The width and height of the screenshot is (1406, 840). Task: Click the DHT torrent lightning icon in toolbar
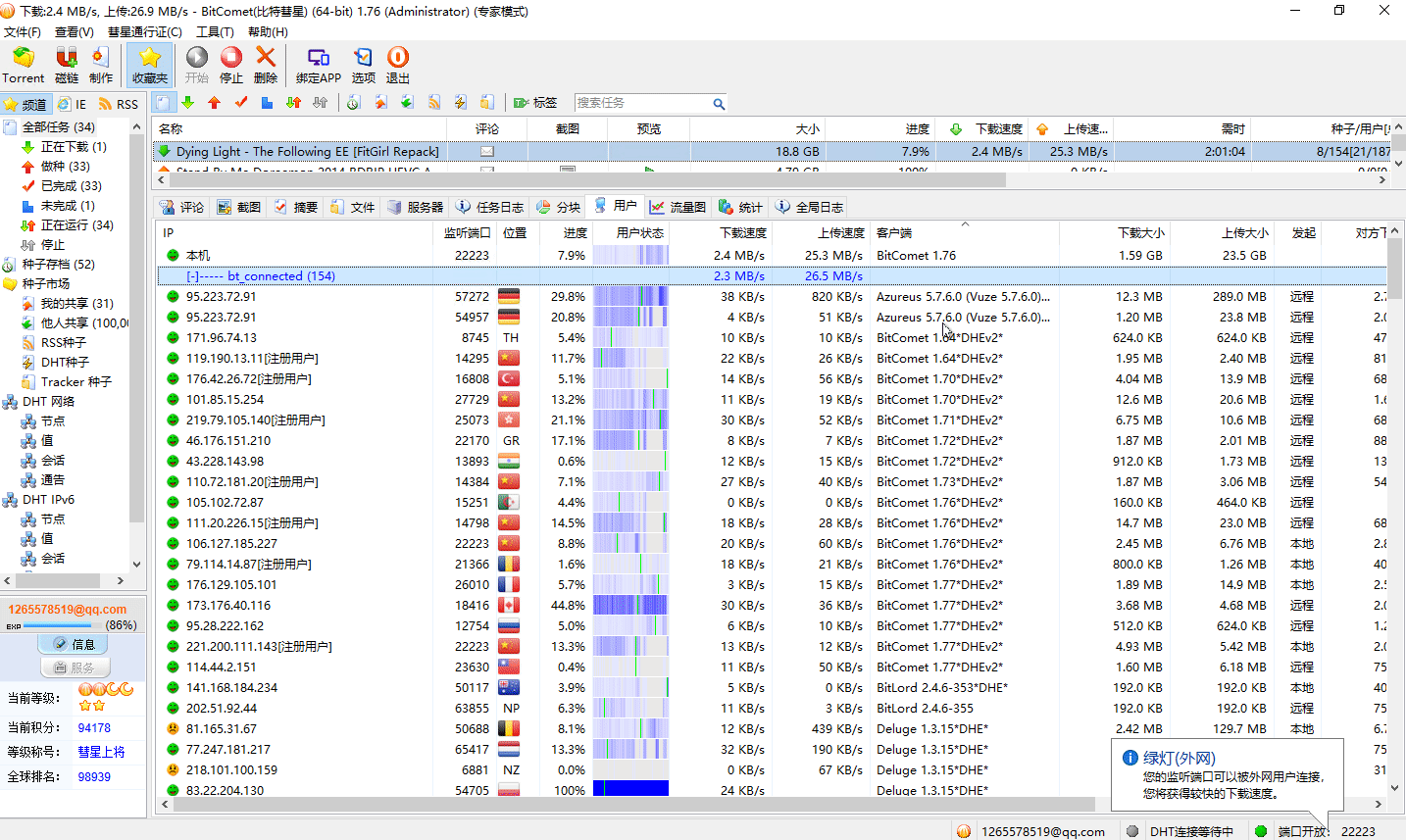[460, 103]
